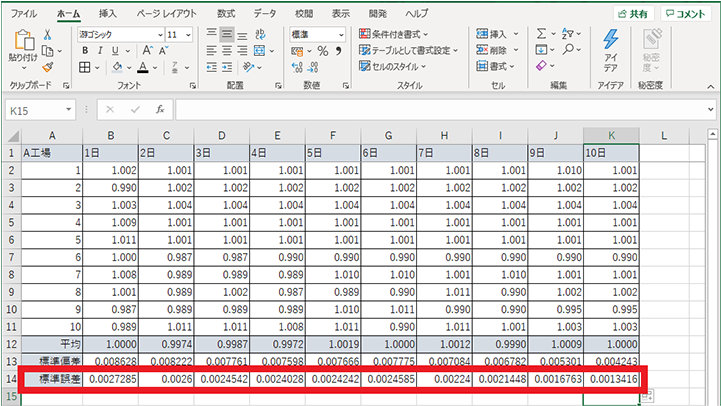Increase indent icon
The width and height of the screenshot is (721, 406).
[227, 68]
